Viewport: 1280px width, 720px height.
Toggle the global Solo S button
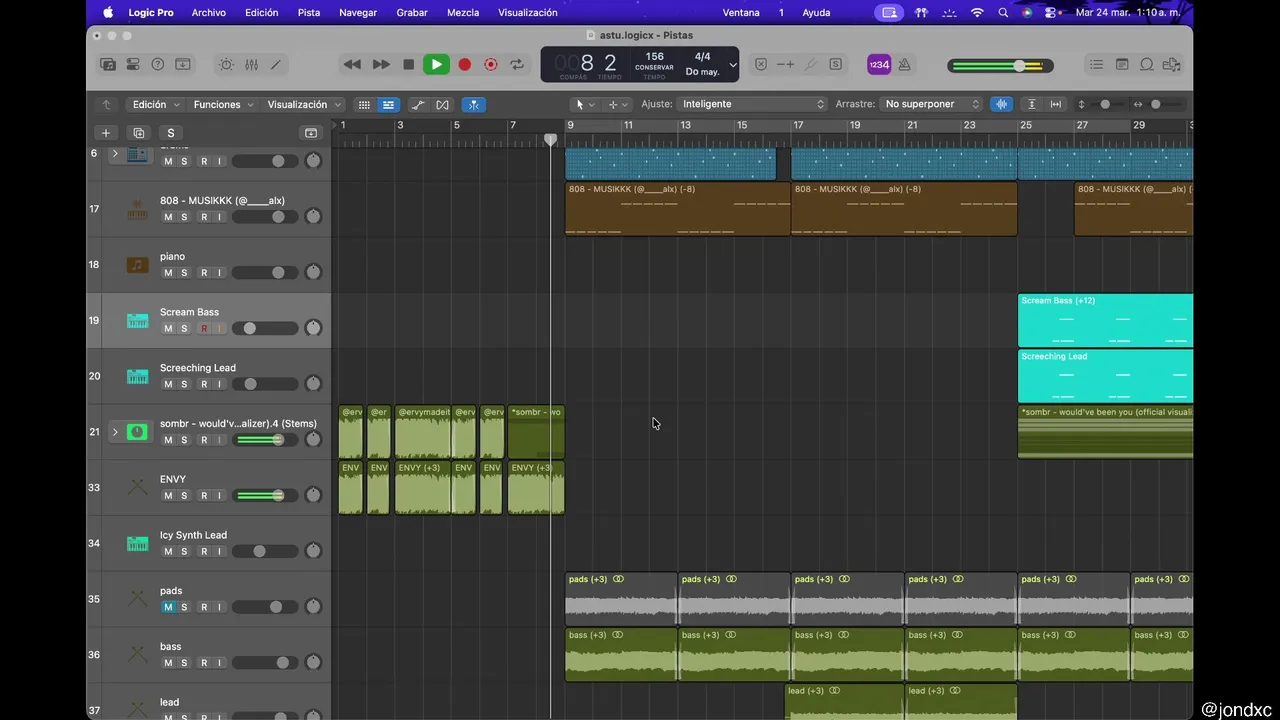coord(171,133)
